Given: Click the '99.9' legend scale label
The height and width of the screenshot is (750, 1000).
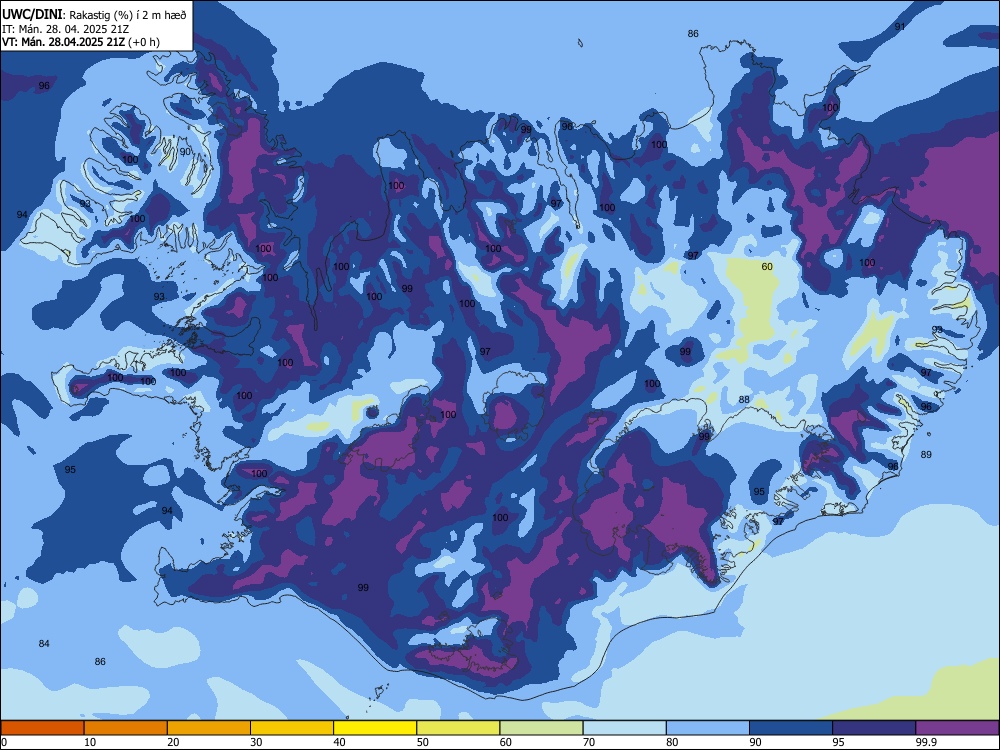Looking at the screenshot, I should (926, 742).
